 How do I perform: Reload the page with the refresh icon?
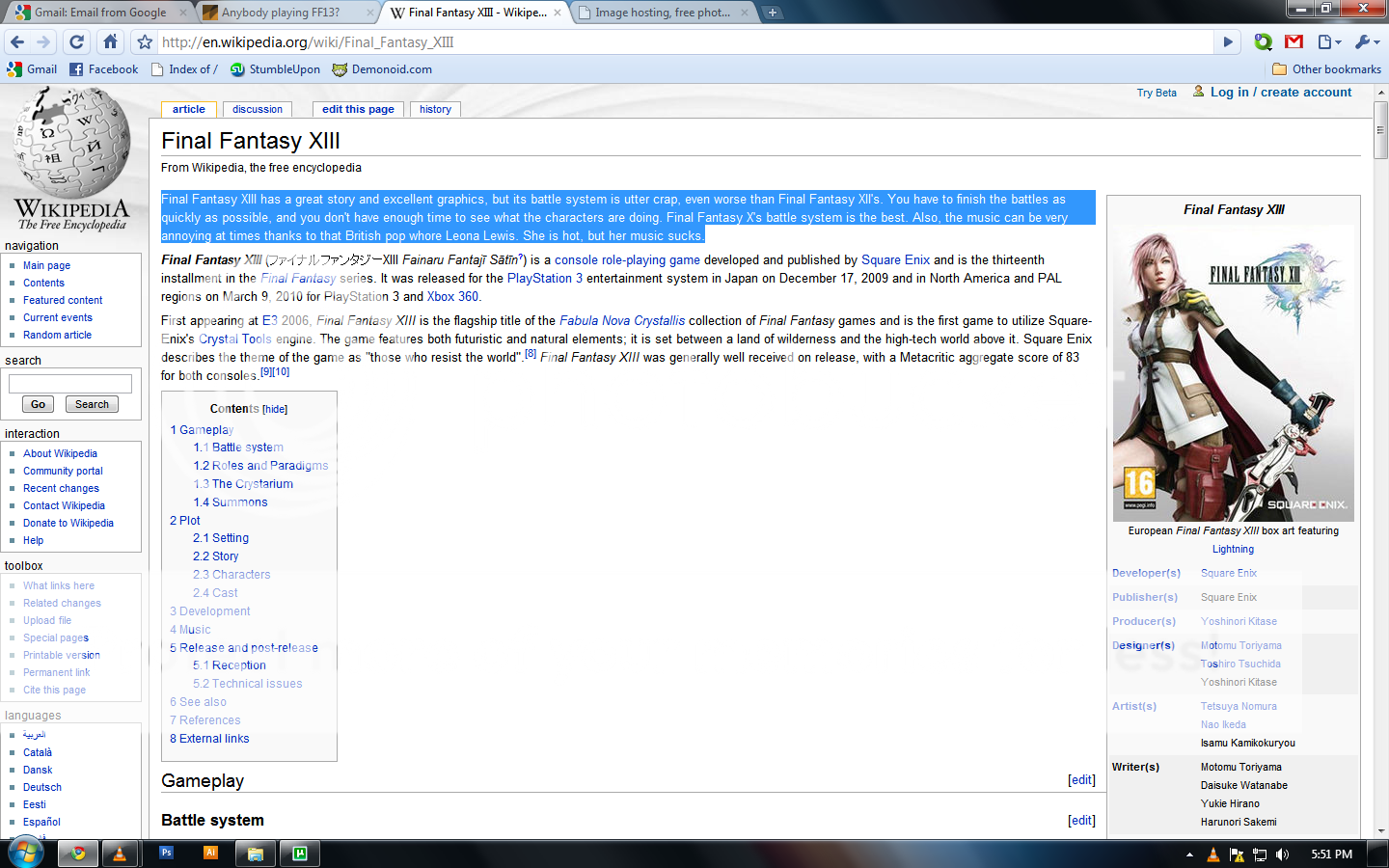pos(77,41)
